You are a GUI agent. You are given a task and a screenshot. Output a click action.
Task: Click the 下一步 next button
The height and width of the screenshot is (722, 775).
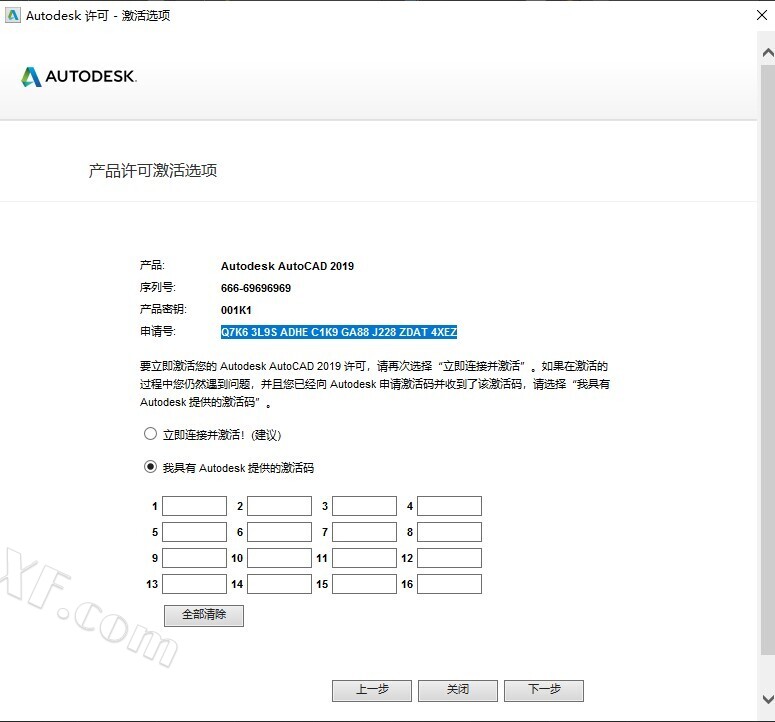click(x=544, y=690)
